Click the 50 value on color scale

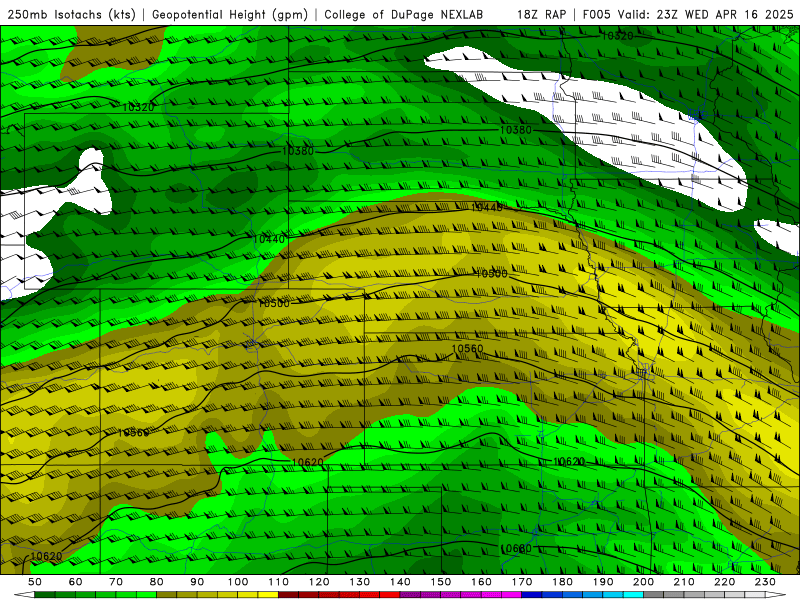pyautogui.click(x=35, y=582)
